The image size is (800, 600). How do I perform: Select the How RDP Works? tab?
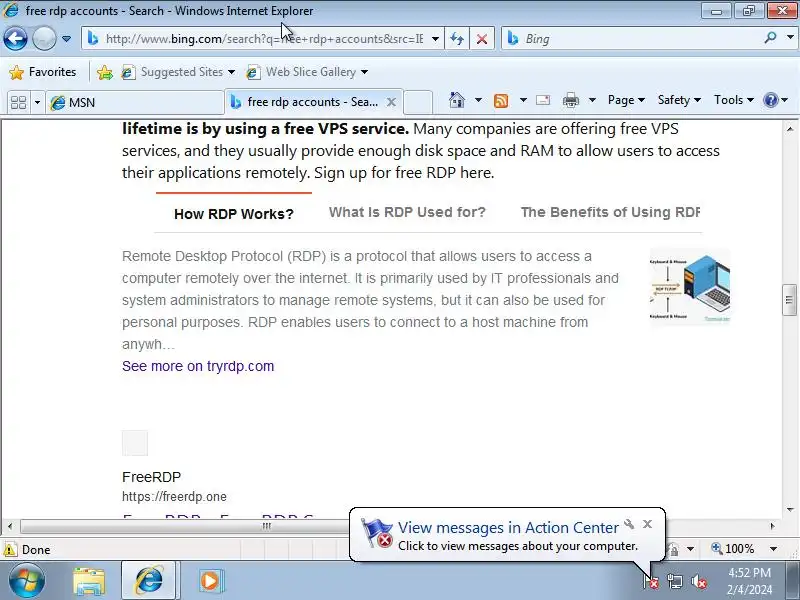coord(234,214)
